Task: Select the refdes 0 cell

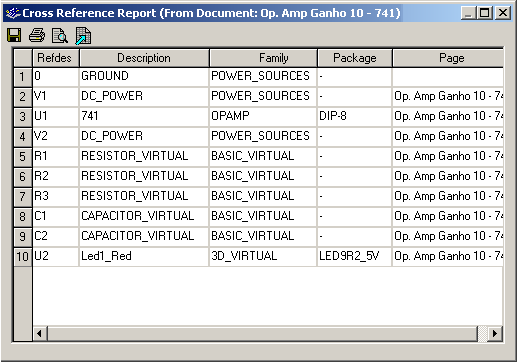Action: 56,77
